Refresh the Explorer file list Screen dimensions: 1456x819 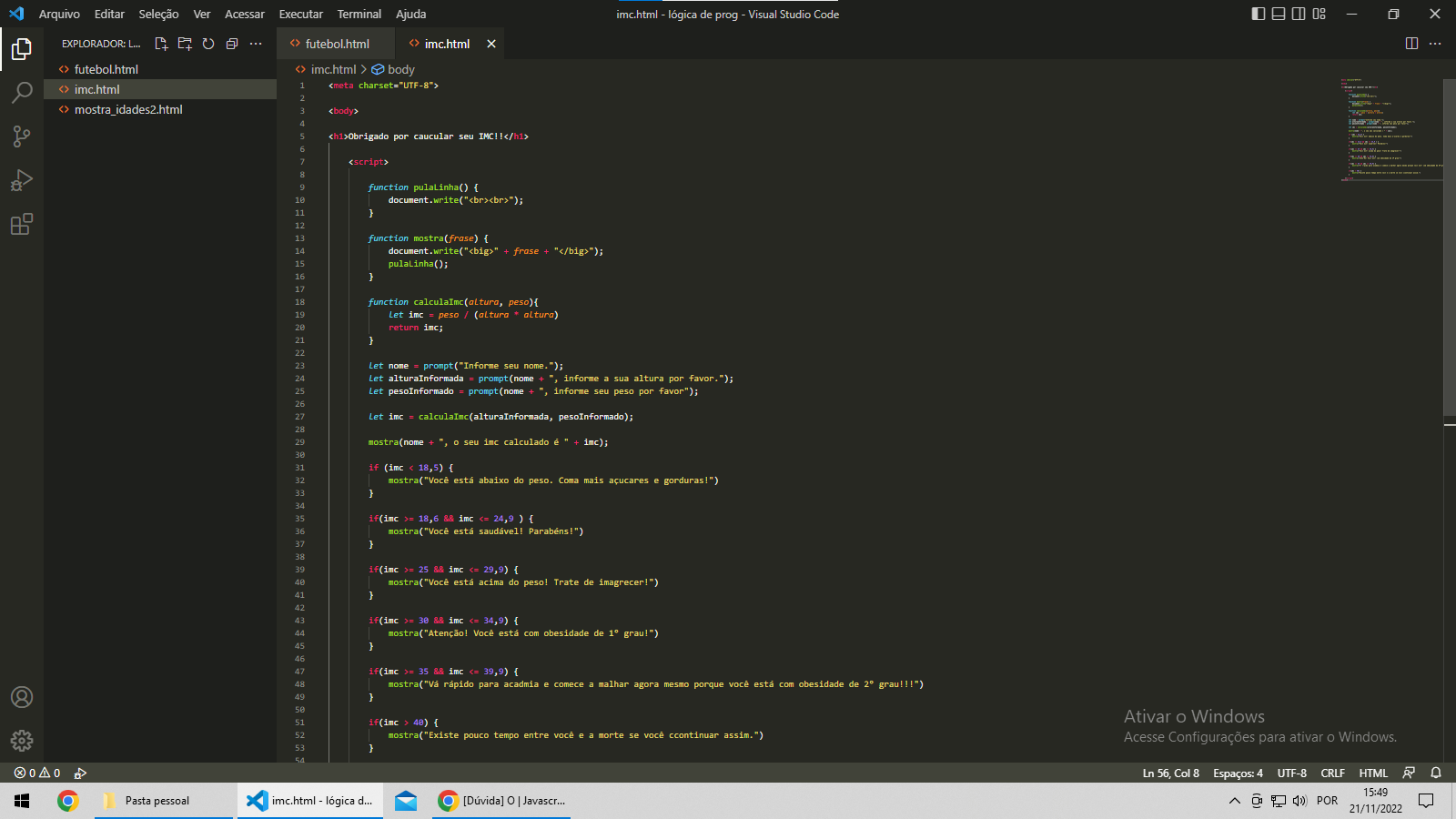pos(208,44)
